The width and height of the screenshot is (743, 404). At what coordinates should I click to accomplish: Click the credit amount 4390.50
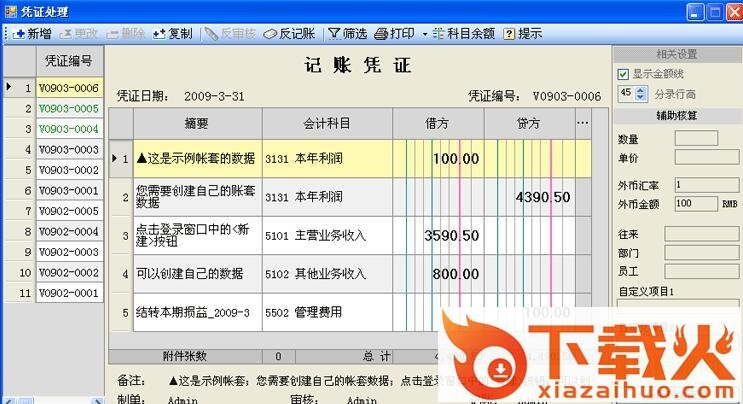click(543, 197)
